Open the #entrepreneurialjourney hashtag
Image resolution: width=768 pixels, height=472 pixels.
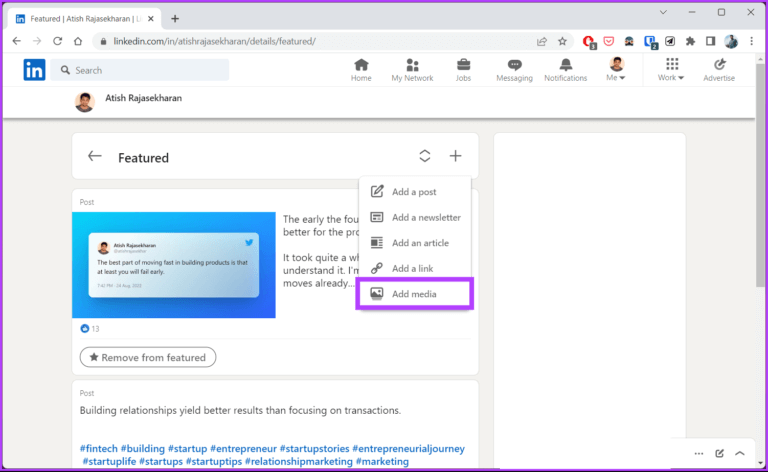click(x=408, y=448)
